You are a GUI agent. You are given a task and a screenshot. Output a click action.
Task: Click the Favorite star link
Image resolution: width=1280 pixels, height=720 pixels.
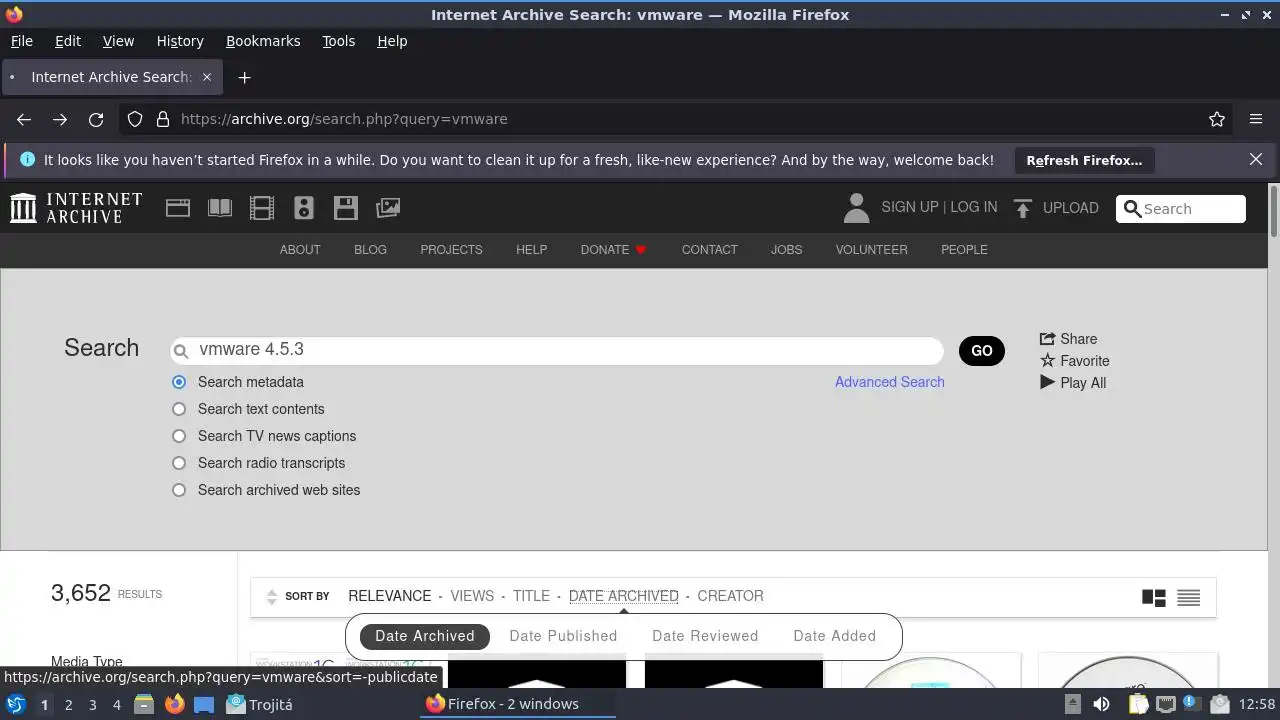point(1075,361)
